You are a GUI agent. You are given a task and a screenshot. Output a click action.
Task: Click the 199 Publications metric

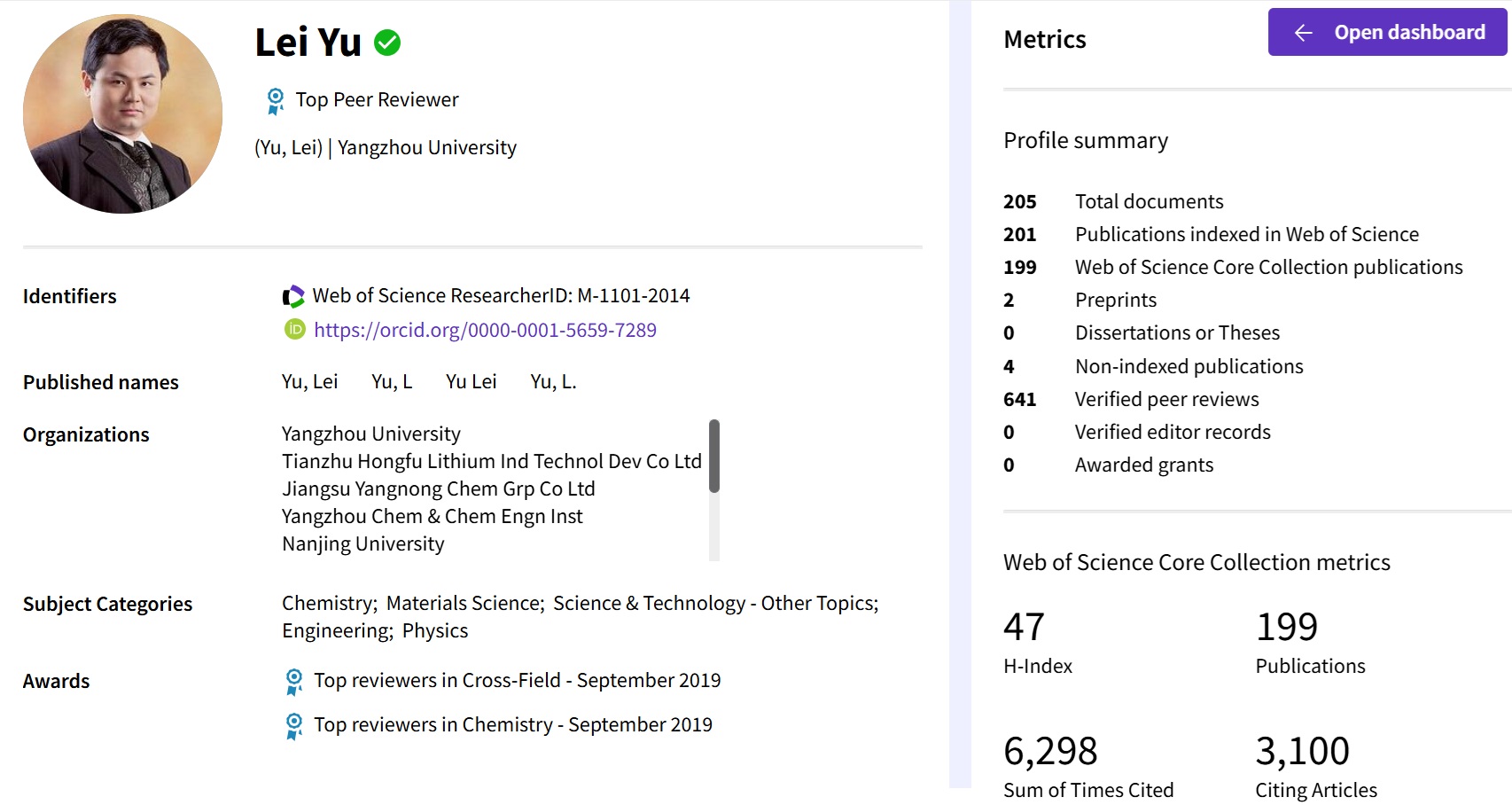coord(1287,628)
